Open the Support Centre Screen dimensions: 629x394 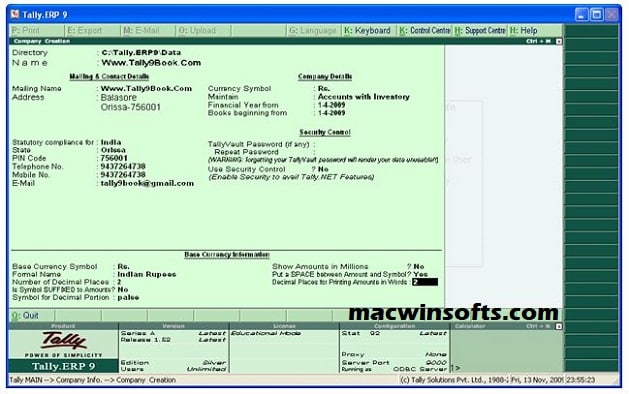coord(480,30)
